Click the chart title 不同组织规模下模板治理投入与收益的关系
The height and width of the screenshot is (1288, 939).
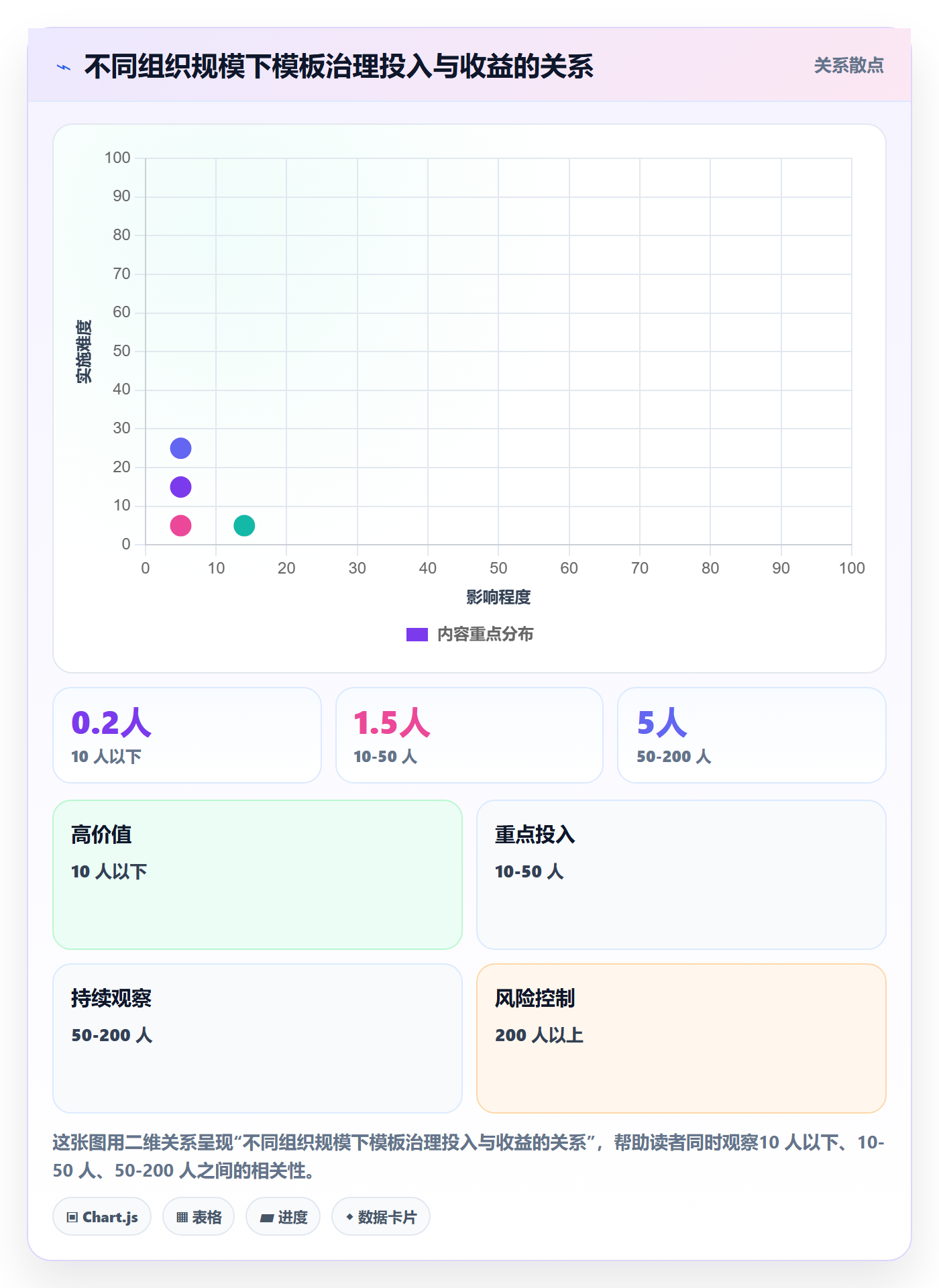click(339, 66)
